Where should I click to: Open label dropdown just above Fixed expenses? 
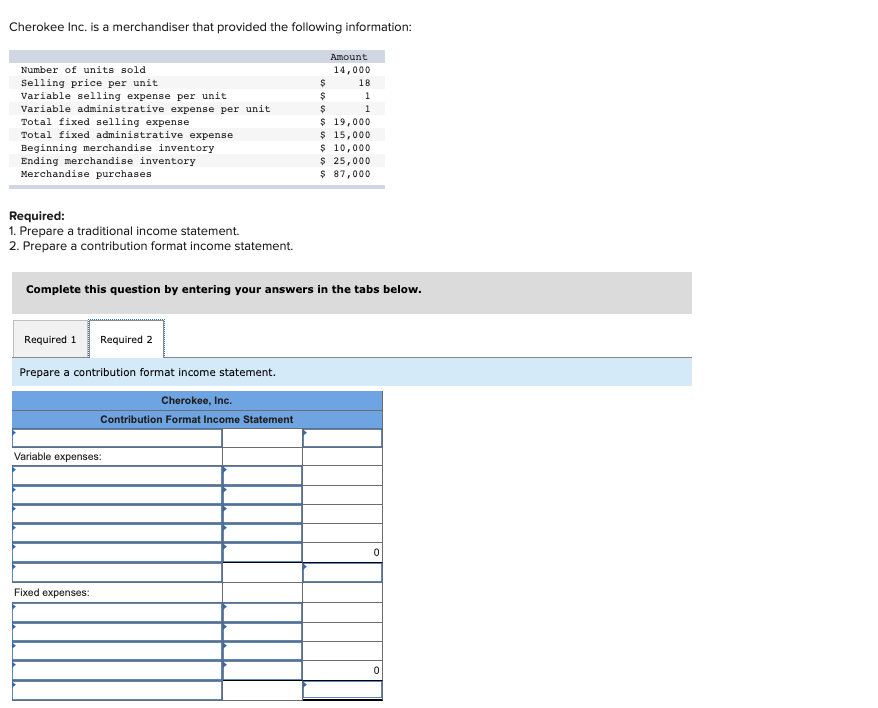(x=117, y=572)
